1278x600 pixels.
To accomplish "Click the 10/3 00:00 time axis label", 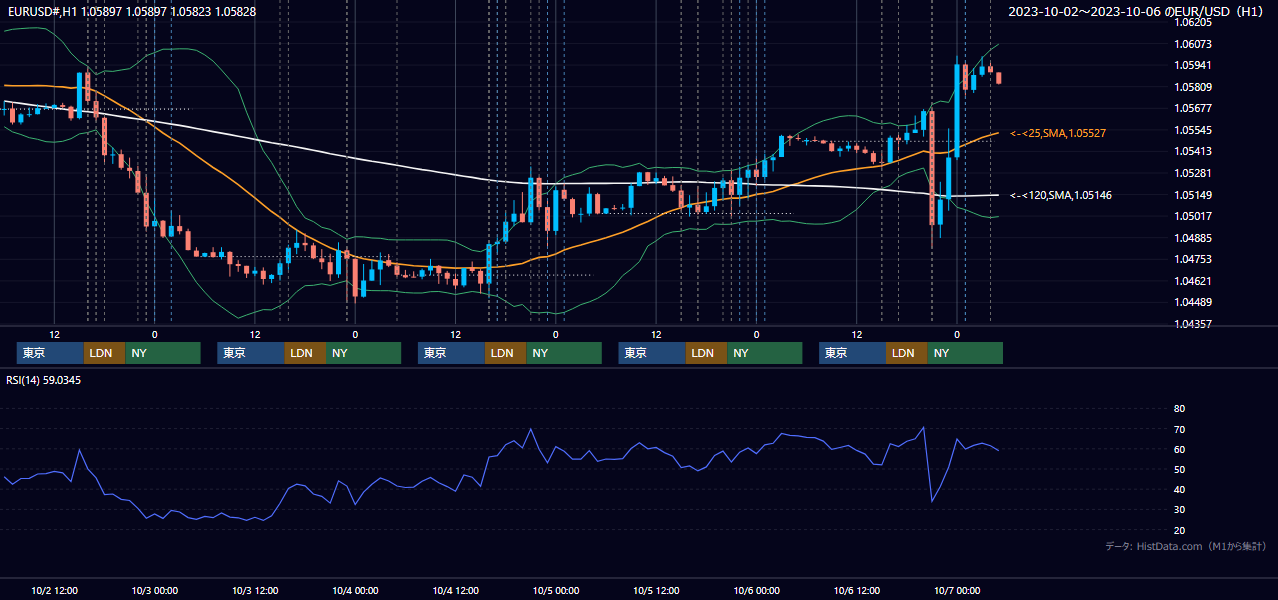I will 155,591.
